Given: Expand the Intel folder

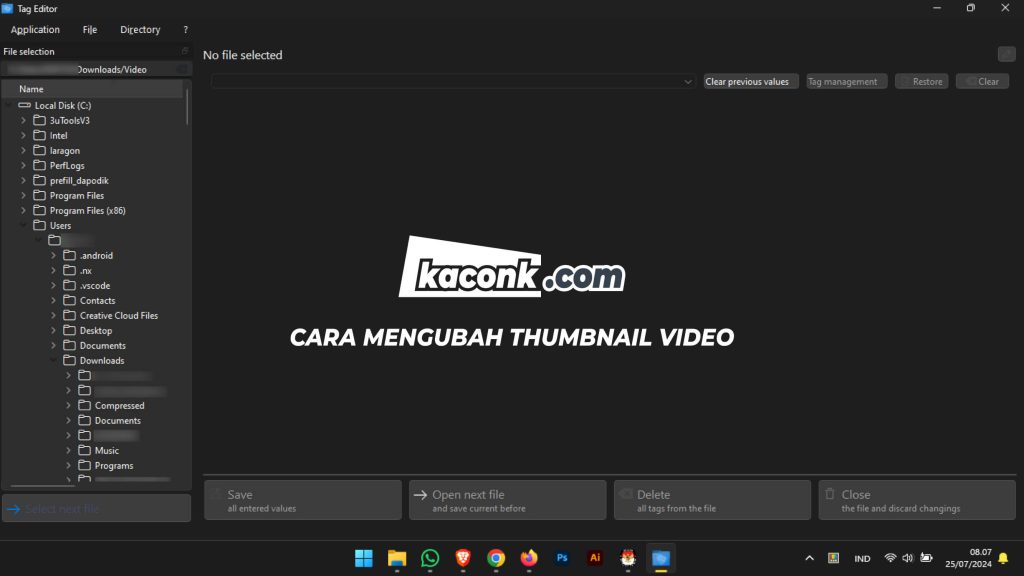Looking at the screenshot, I should pos(24,135).
